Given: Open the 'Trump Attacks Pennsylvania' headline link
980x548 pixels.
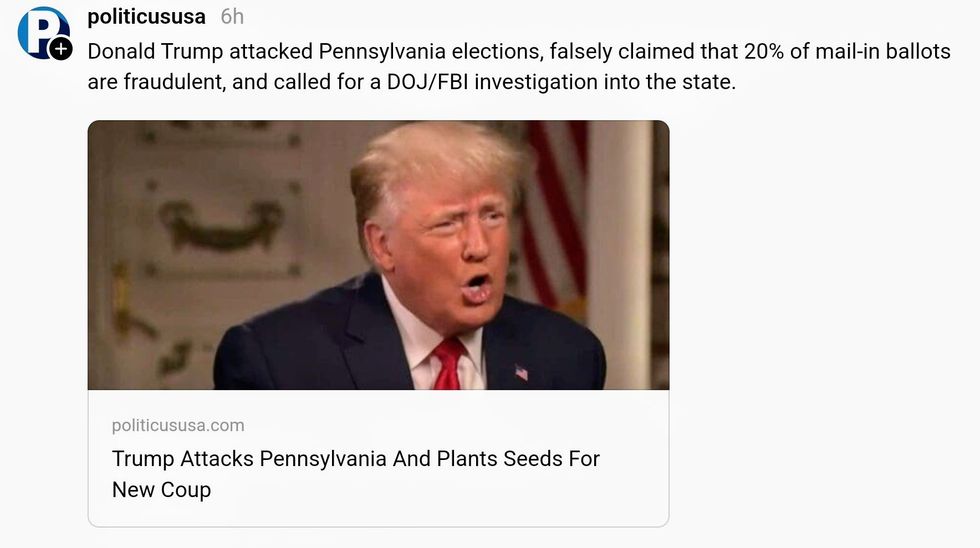Looking at the screenshot, I should coord(355,458).
